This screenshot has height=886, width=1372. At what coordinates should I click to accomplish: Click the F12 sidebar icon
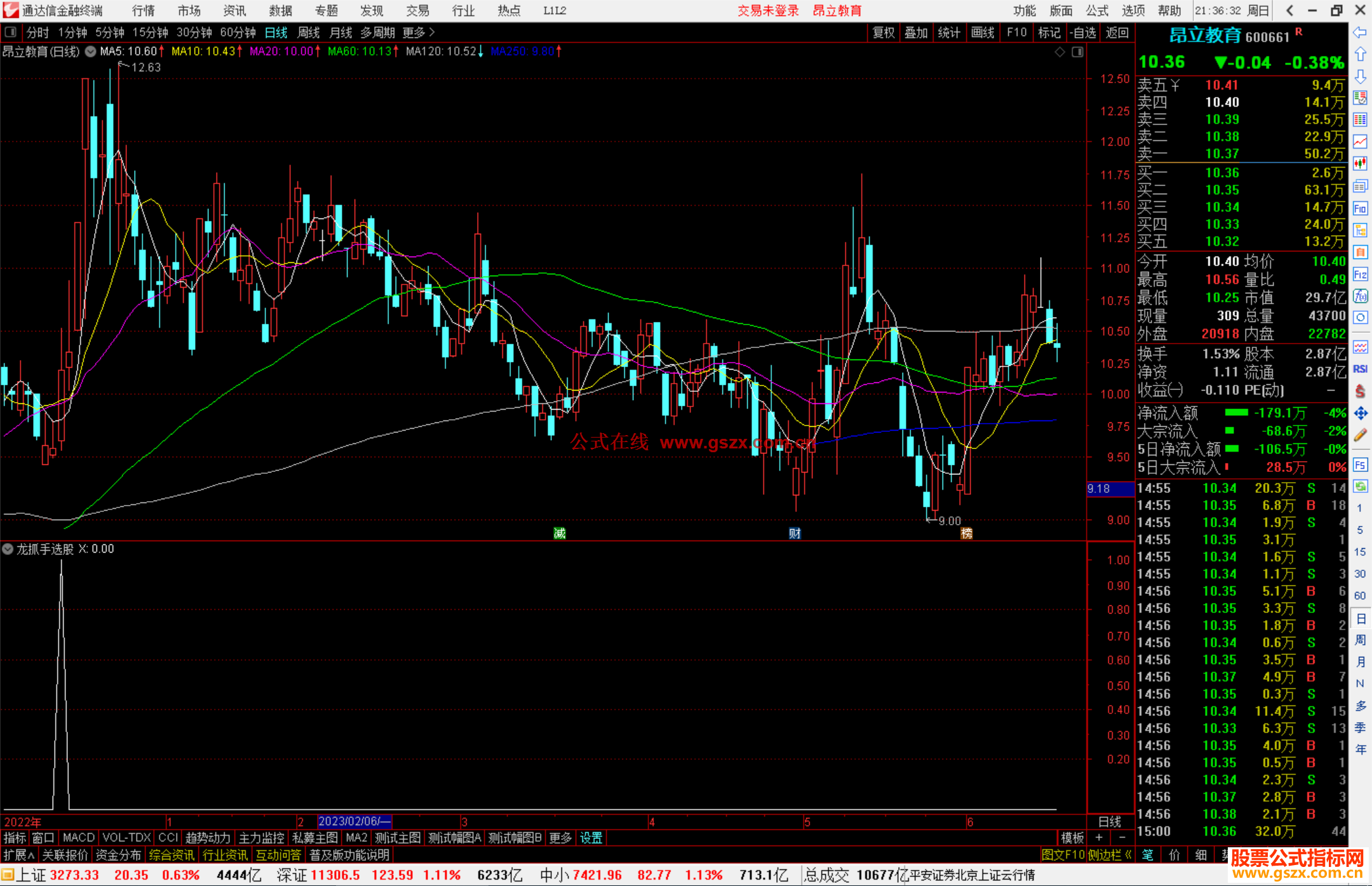point(1360,274)
